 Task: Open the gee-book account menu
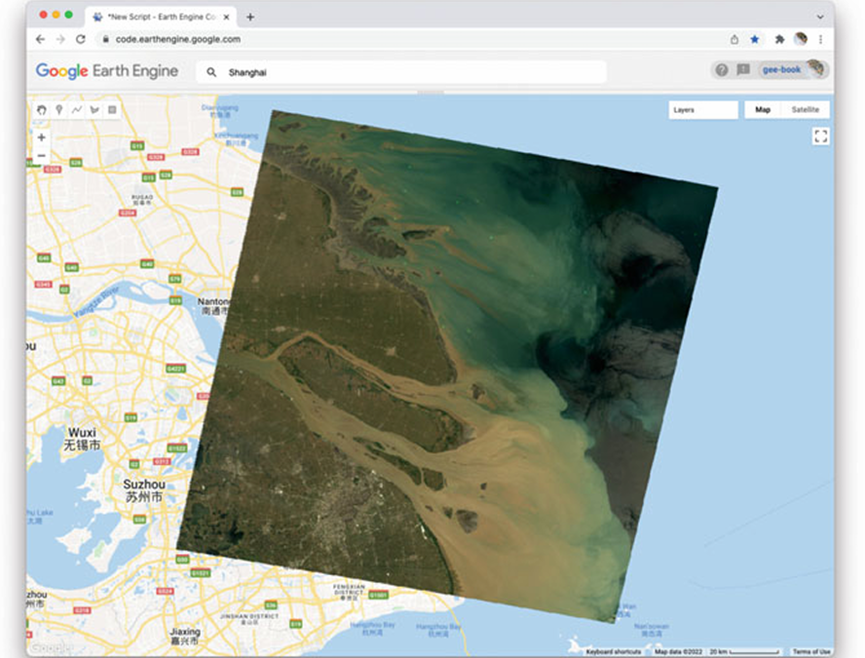[792, 69]
